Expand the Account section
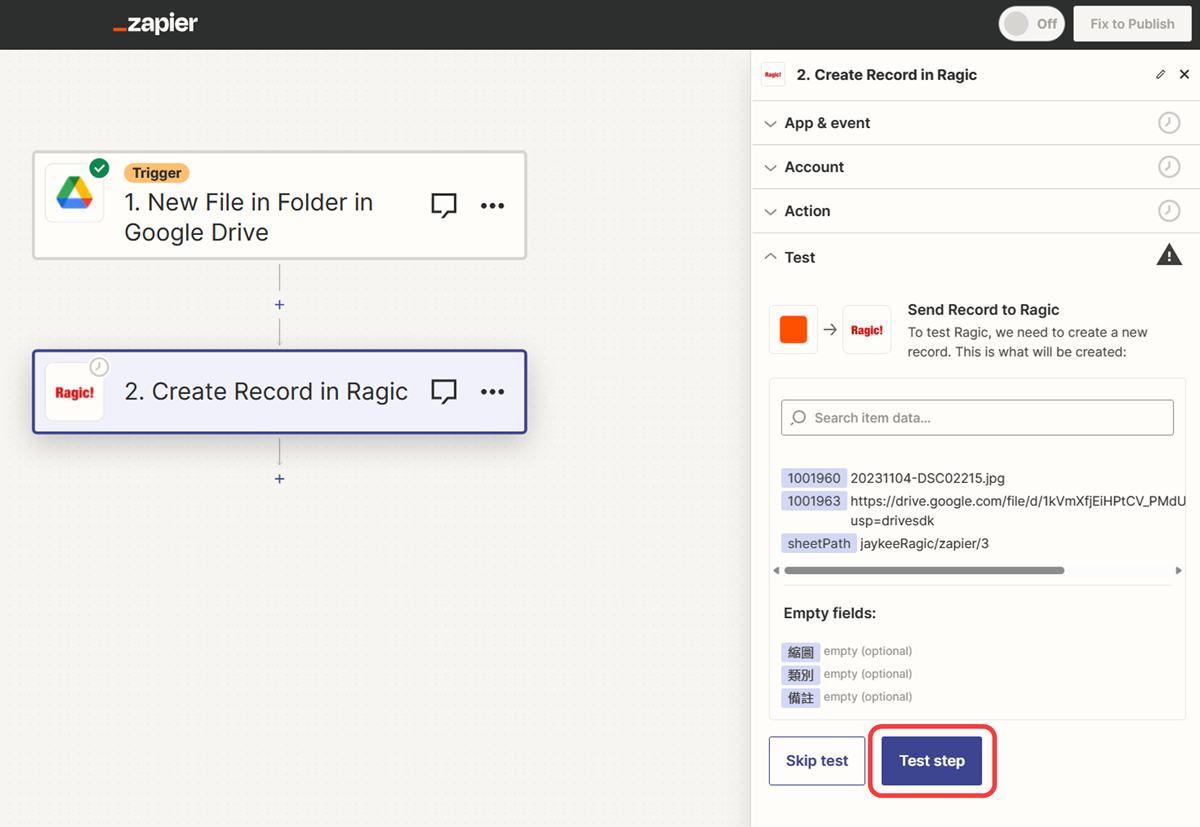The image size is (1200, 827). [x=814, y=167]
